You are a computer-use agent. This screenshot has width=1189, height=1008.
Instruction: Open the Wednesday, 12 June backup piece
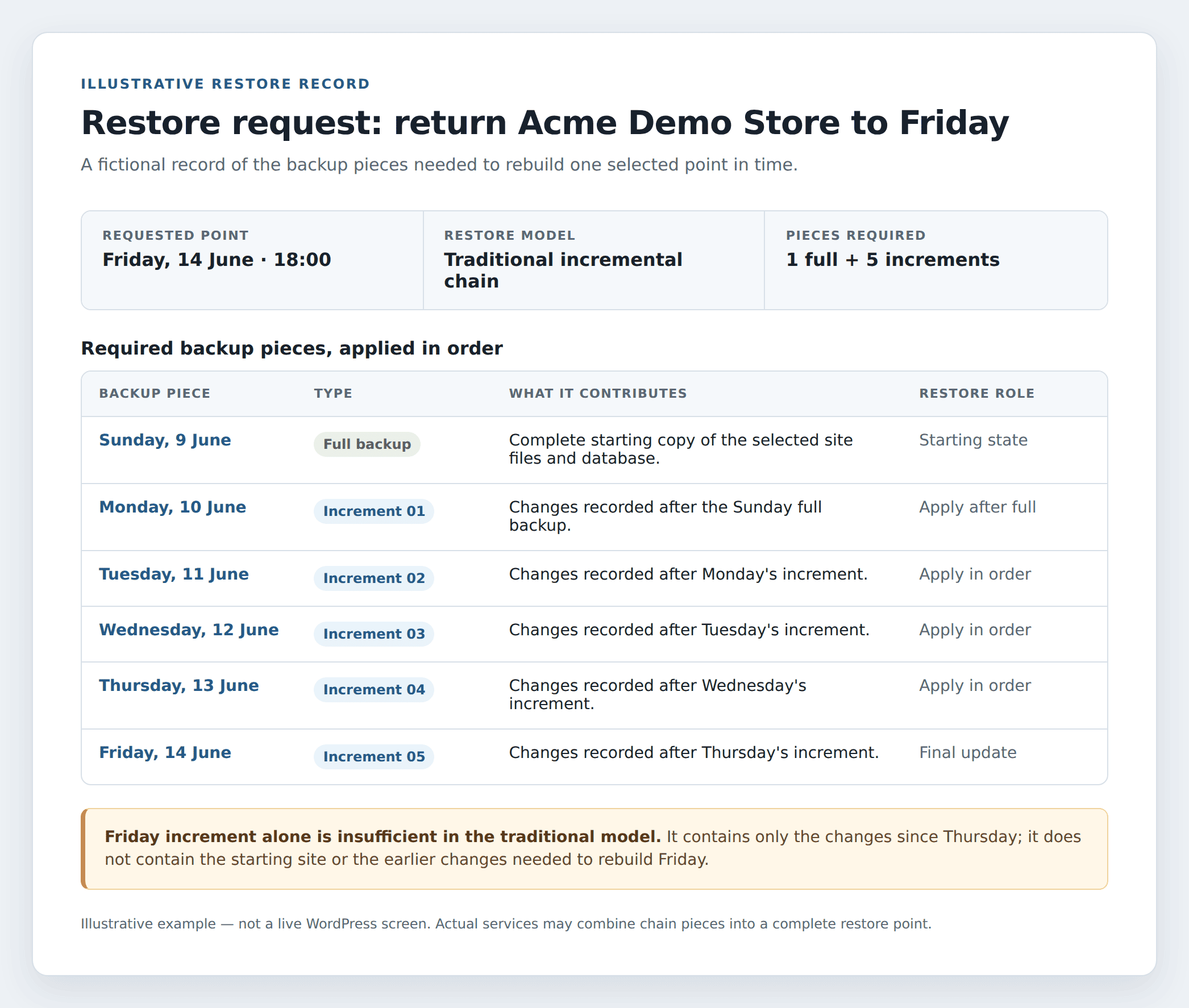pyautogui.click(x=189, y=630)
